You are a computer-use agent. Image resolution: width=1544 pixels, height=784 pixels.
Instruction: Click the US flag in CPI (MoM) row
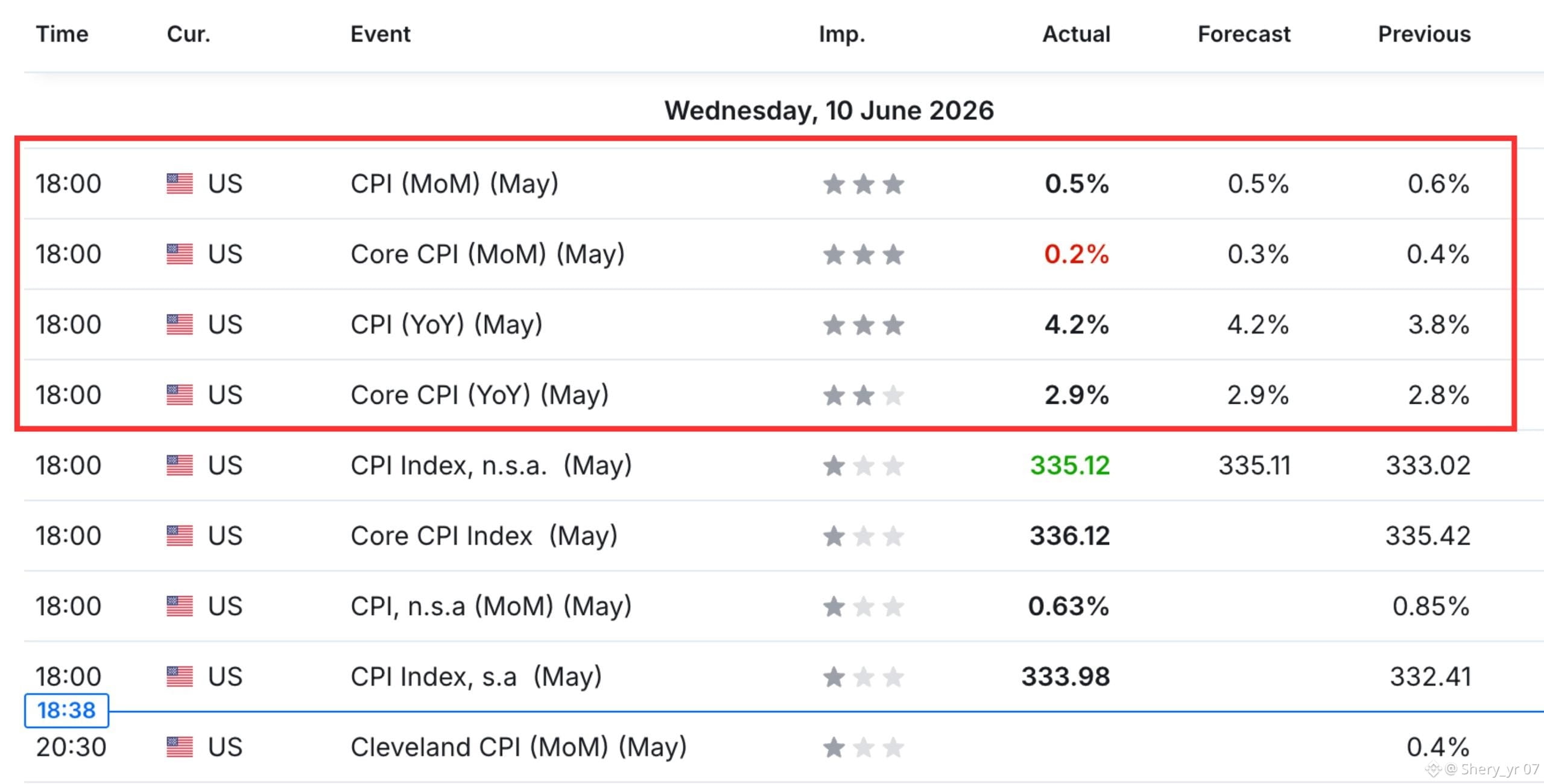tap(180, 184)
